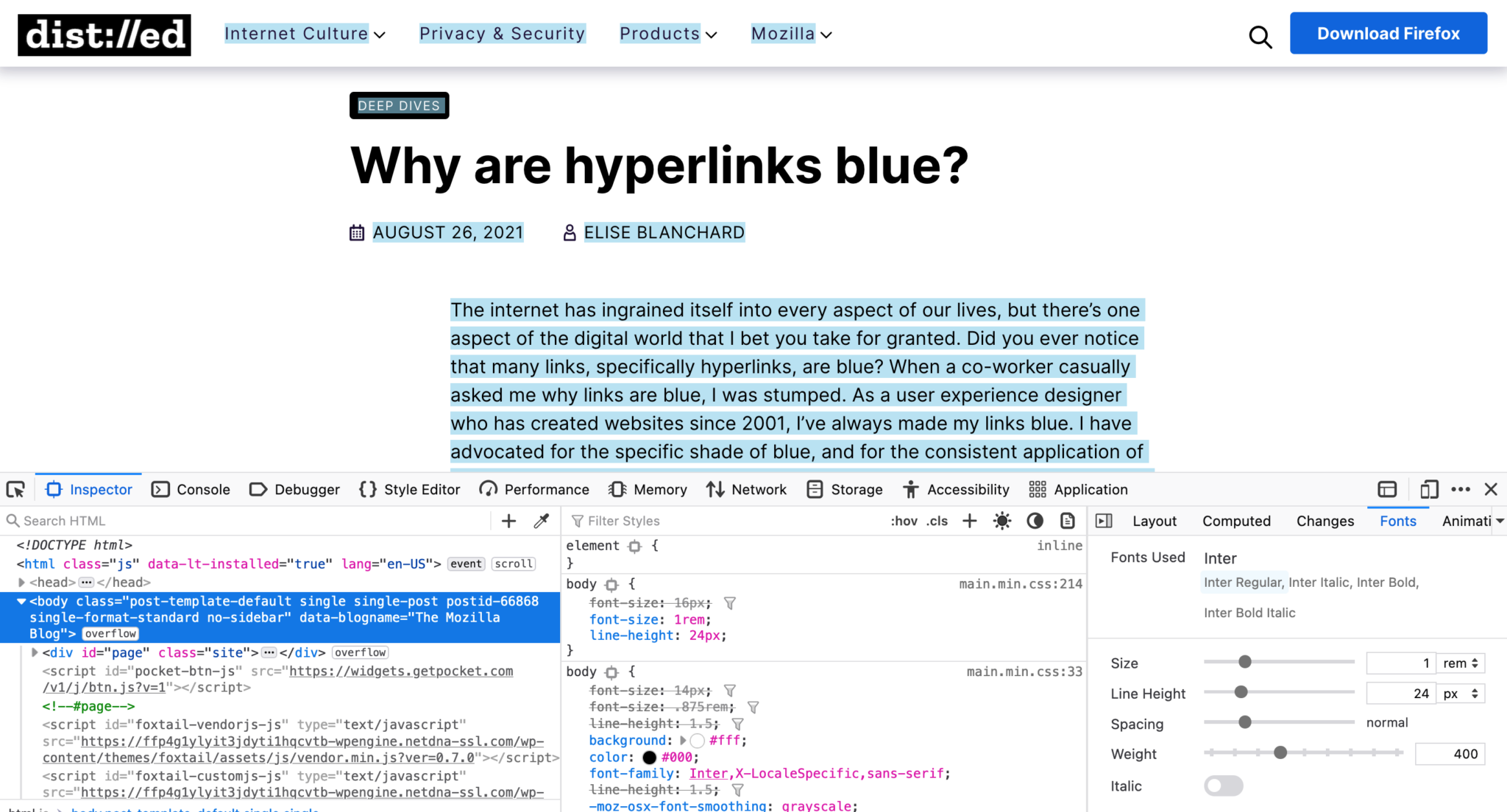
Task: Switch to the Debugger tab
Action: tap(294, 490)
